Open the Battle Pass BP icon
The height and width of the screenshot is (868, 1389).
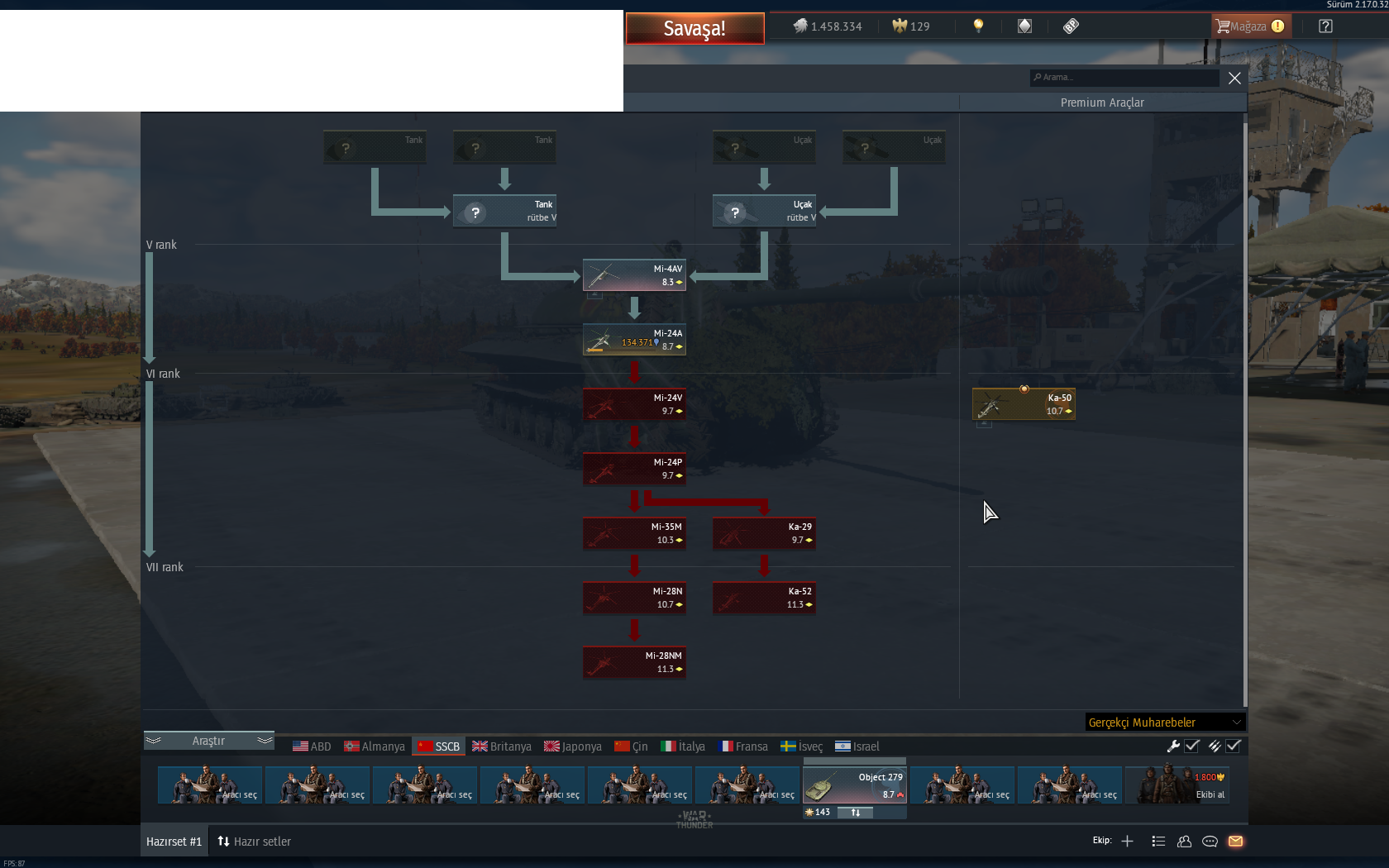point(1071,26)
